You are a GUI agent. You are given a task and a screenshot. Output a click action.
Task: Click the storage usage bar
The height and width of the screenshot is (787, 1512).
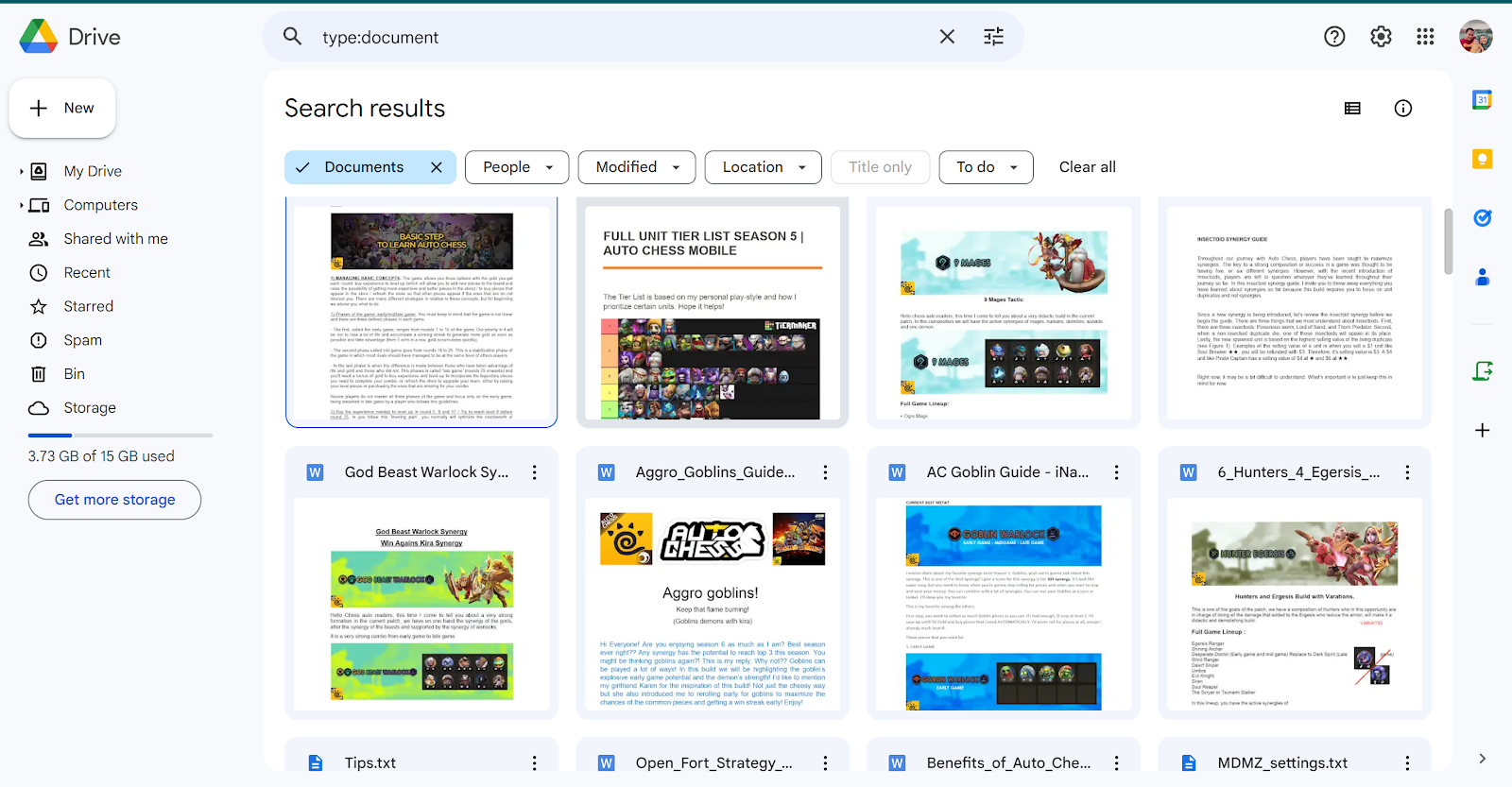click(x=120, y=436)
